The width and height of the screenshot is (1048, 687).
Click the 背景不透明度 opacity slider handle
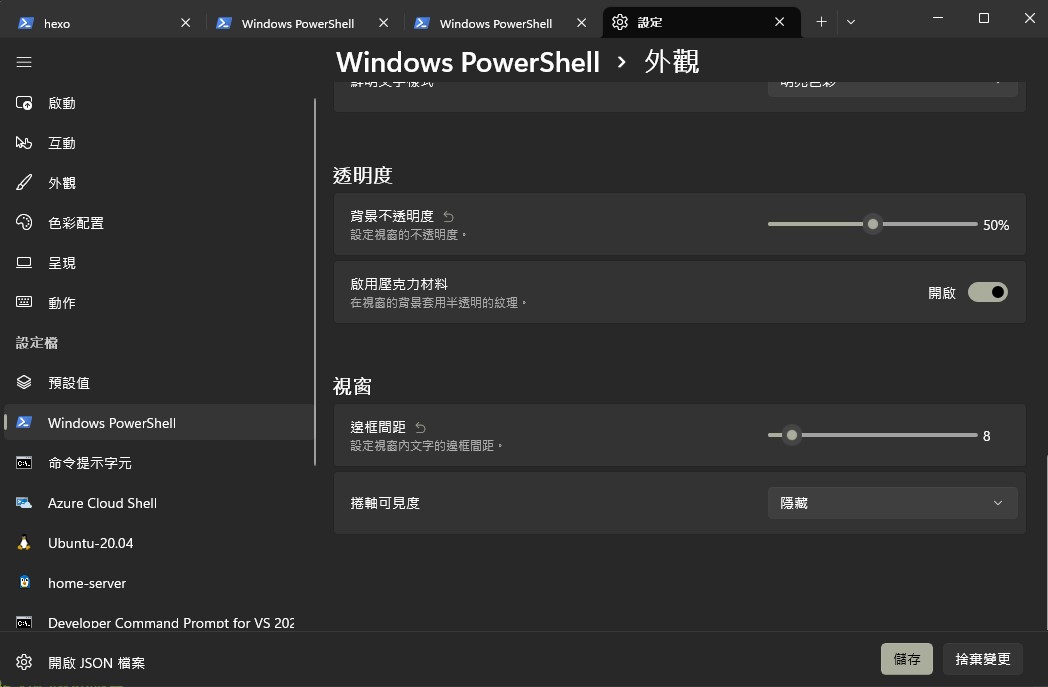[873, 224]
